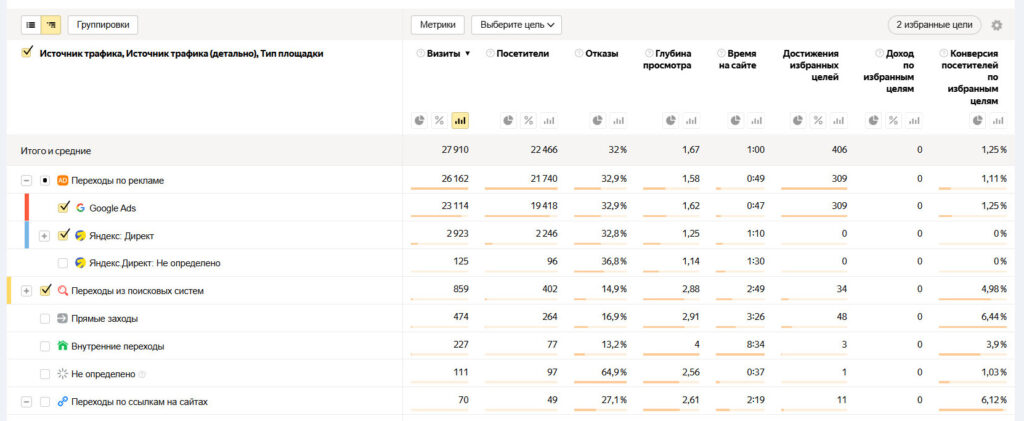Uncheck Переходы из поисковых систем row
The height and width of the screenshot is (421, 1024).
45,290
